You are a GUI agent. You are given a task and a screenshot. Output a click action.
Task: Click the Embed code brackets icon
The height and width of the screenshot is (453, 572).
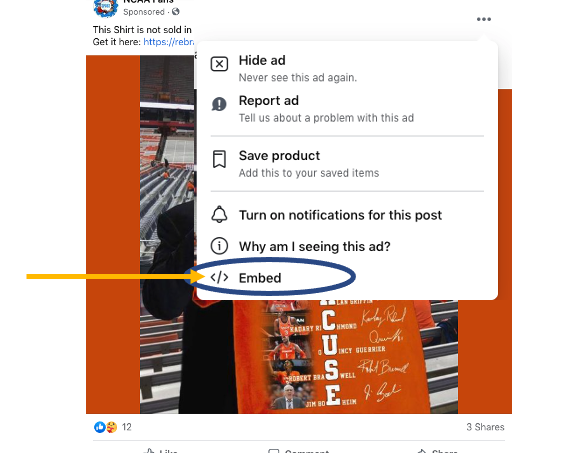[x=219, y=278]
